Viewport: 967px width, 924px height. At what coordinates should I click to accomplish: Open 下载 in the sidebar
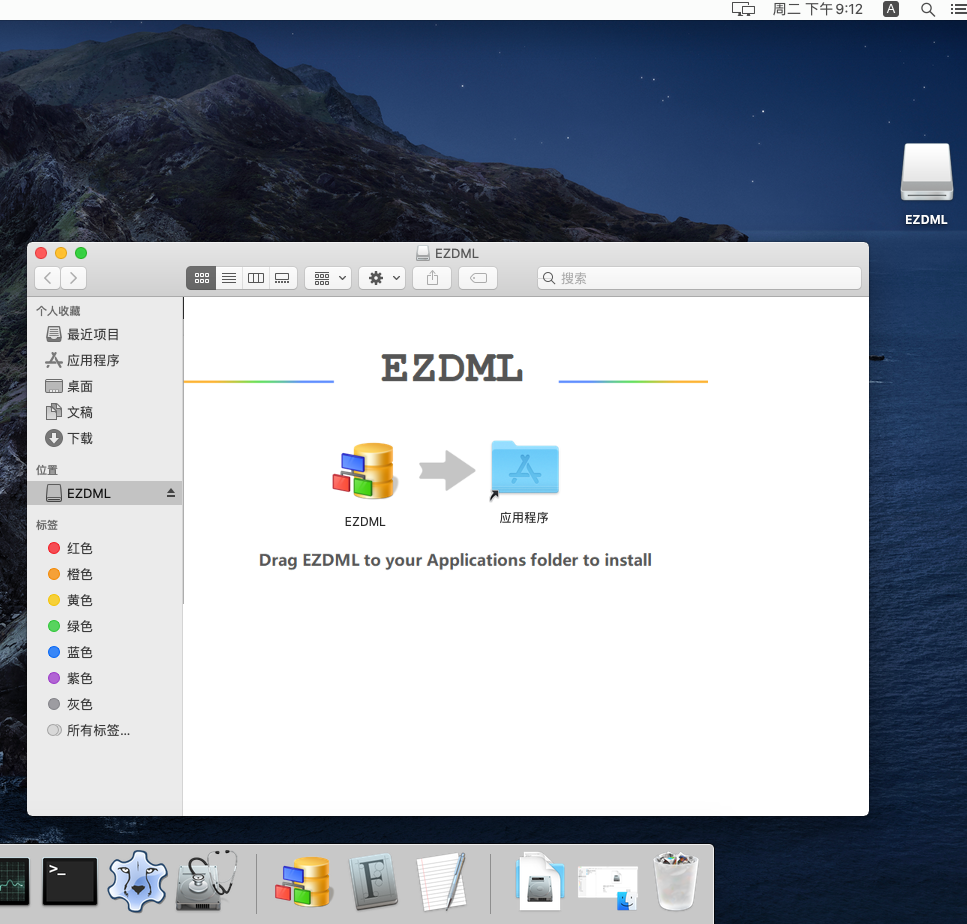[105, 438]
